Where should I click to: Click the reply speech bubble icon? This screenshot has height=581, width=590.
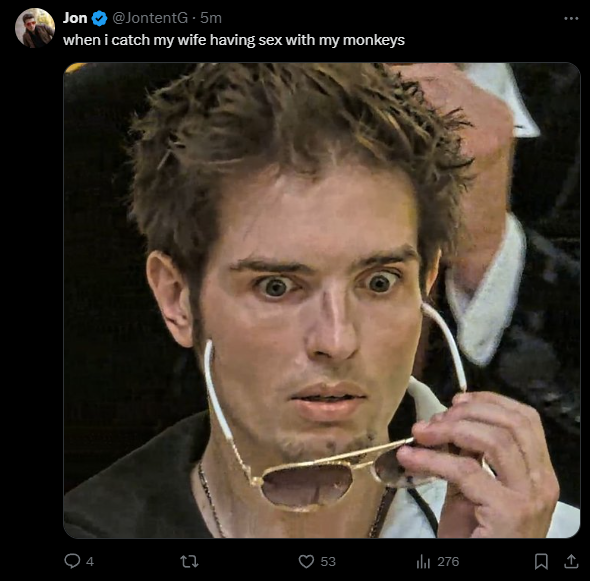72,561
